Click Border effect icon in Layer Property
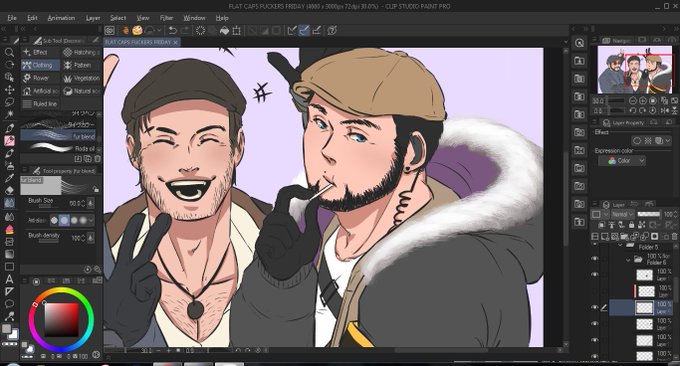 (x=637, y=141)
